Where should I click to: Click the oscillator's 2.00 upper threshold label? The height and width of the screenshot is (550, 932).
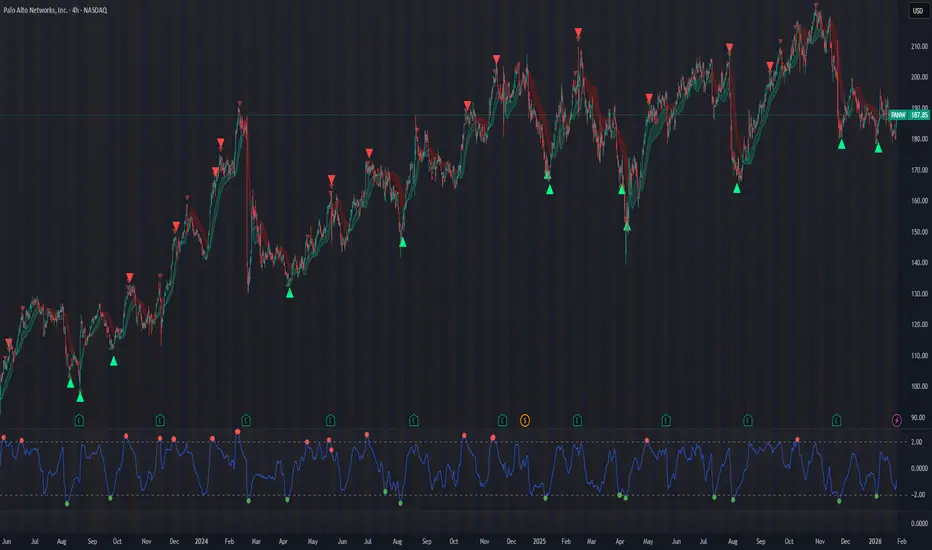click(917, 442)
